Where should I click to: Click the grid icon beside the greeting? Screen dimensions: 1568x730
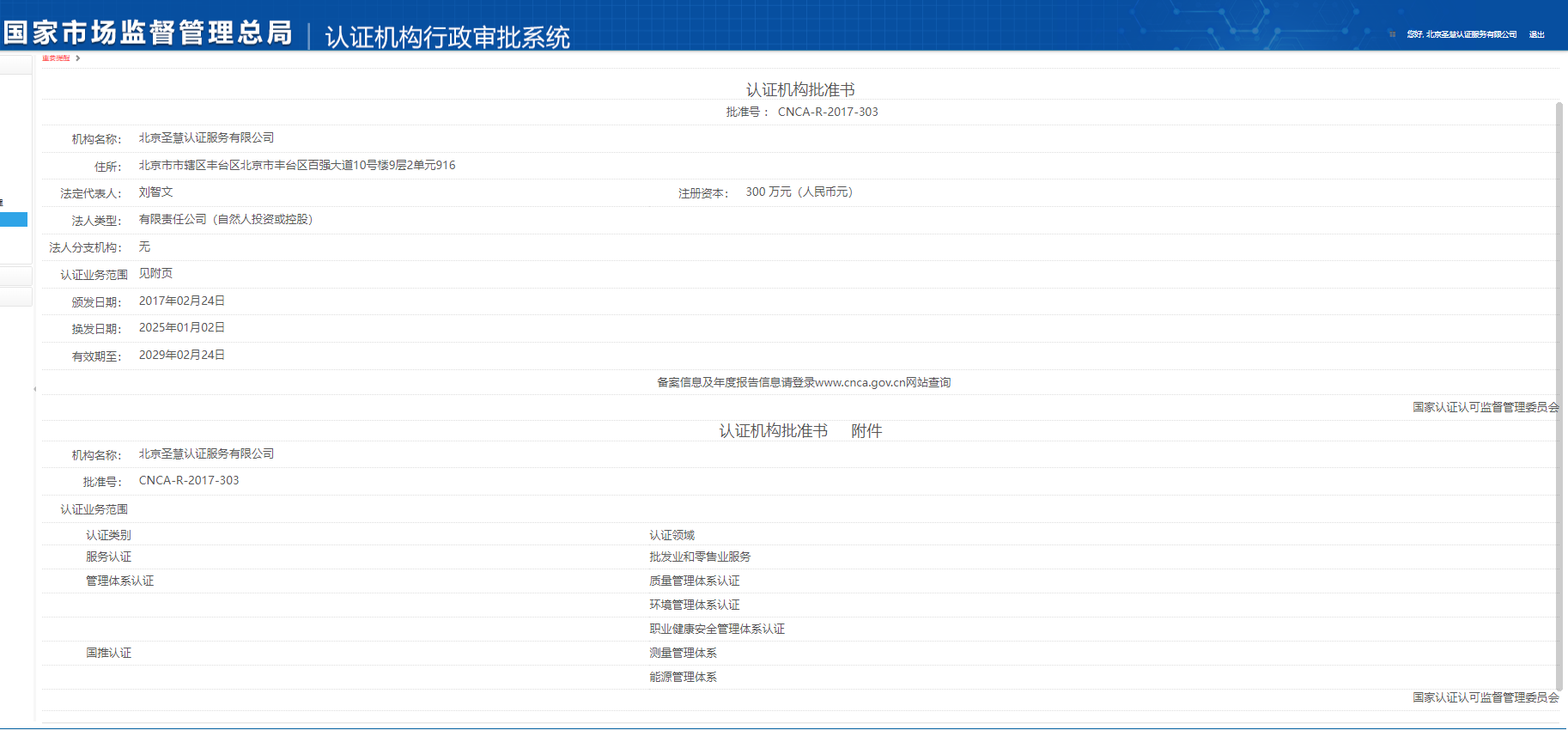click(x=1392, y=34)
